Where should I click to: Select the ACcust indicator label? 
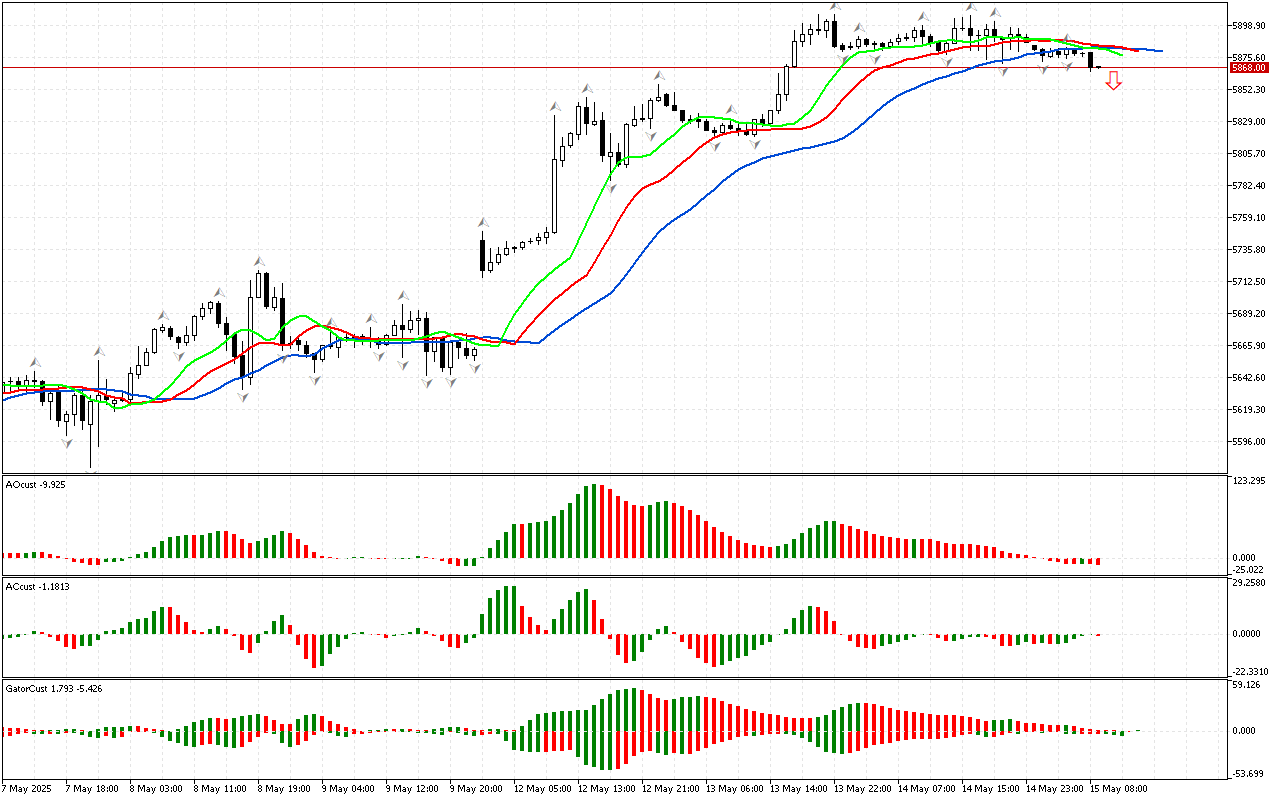tap(37, 586)
